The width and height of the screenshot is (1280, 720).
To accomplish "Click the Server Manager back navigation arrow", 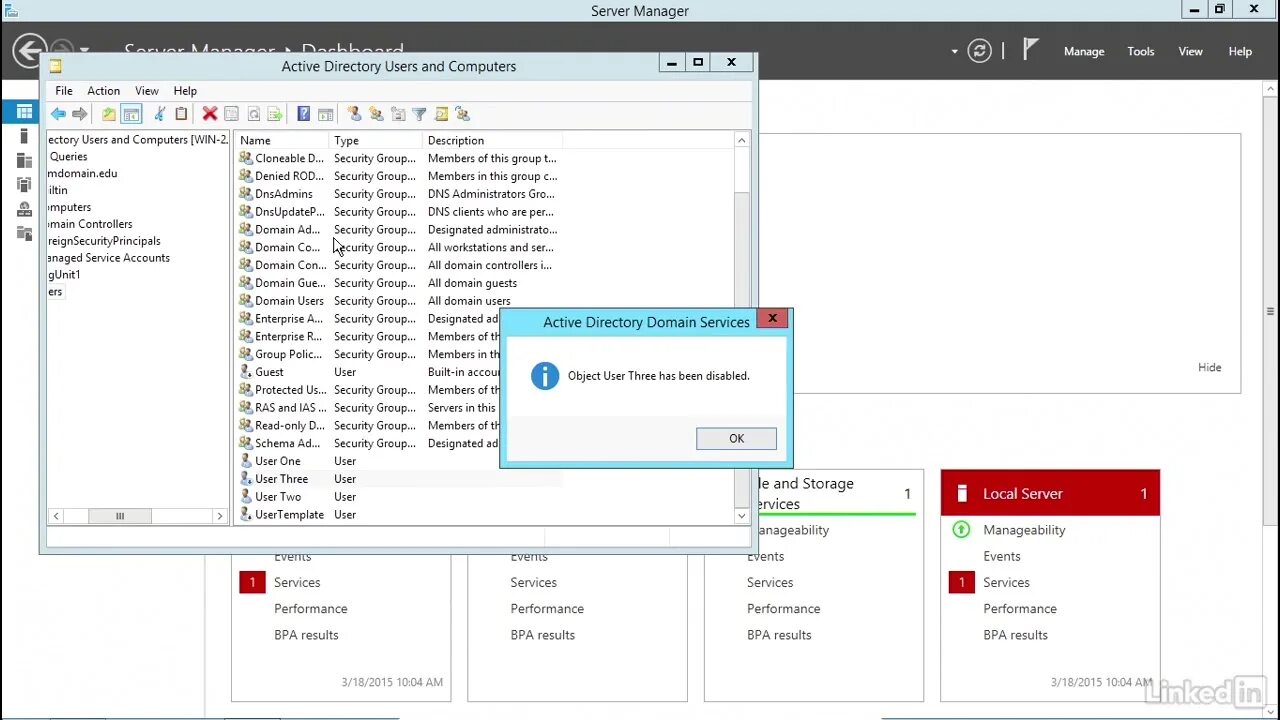I will point(30,51).
